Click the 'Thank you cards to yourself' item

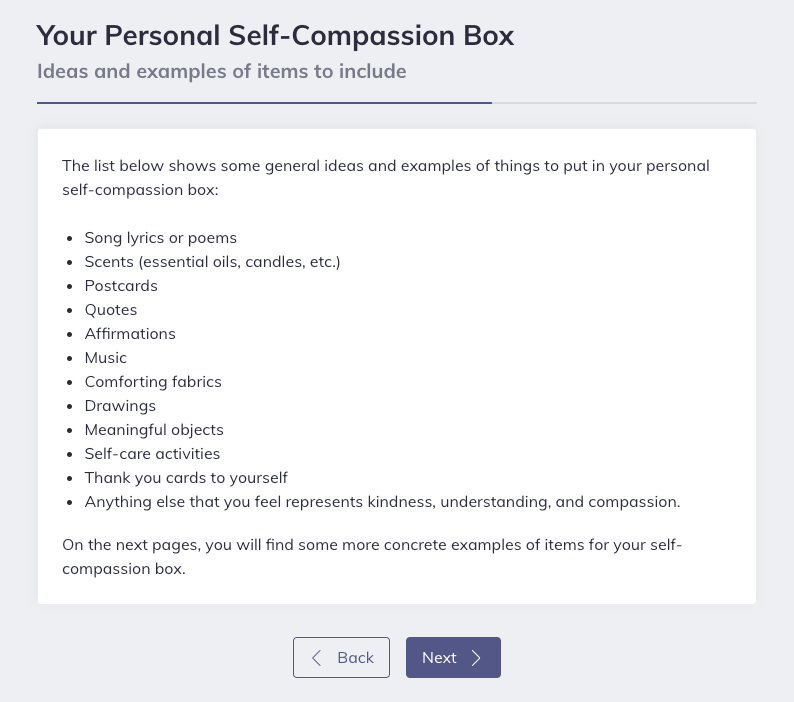coord(186,478)
